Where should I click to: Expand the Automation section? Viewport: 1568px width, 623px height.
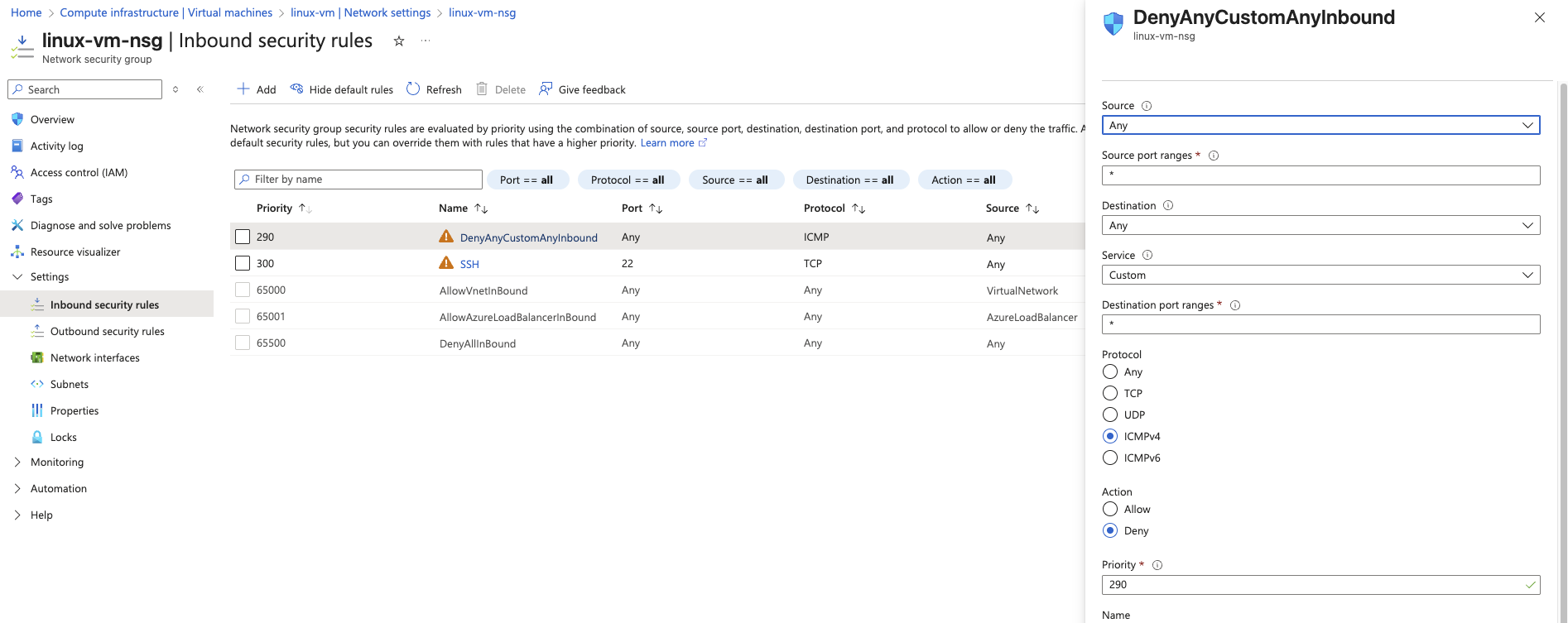(x=17, y=488)
